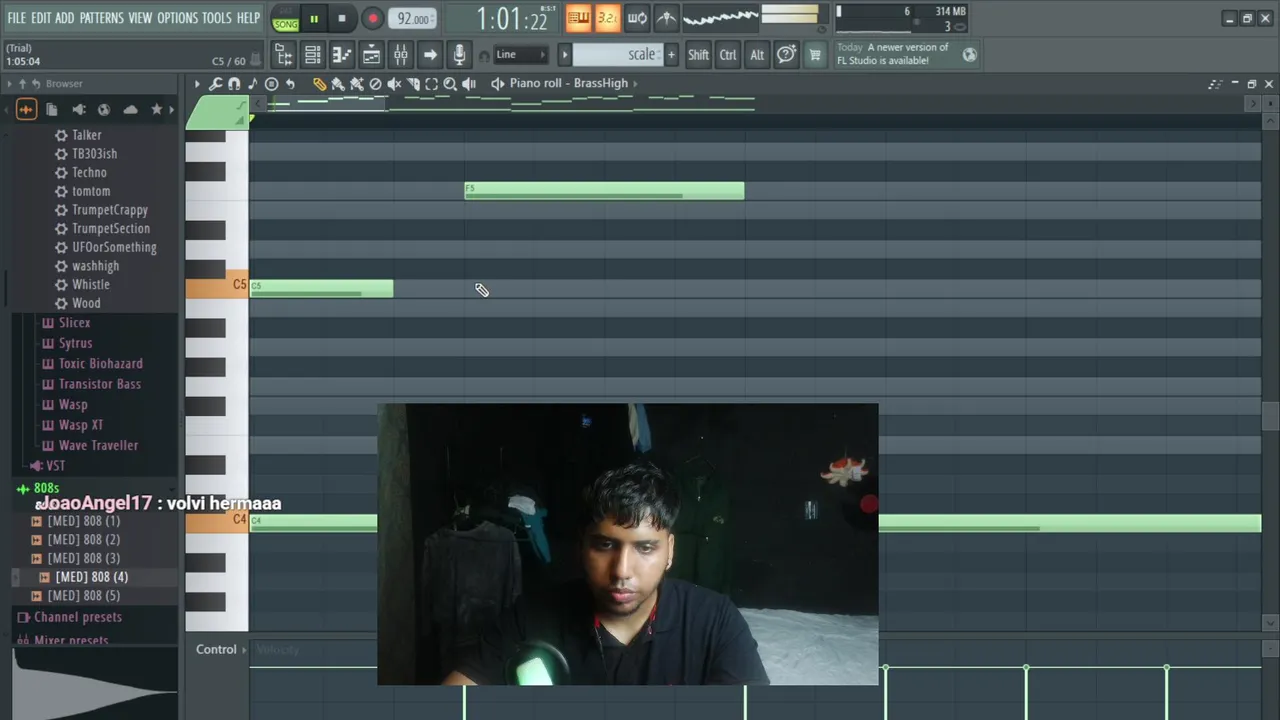Select the playback tool in piano roll
The width and height of the screenshot is (1280, 720).
(x=469, y=84)
